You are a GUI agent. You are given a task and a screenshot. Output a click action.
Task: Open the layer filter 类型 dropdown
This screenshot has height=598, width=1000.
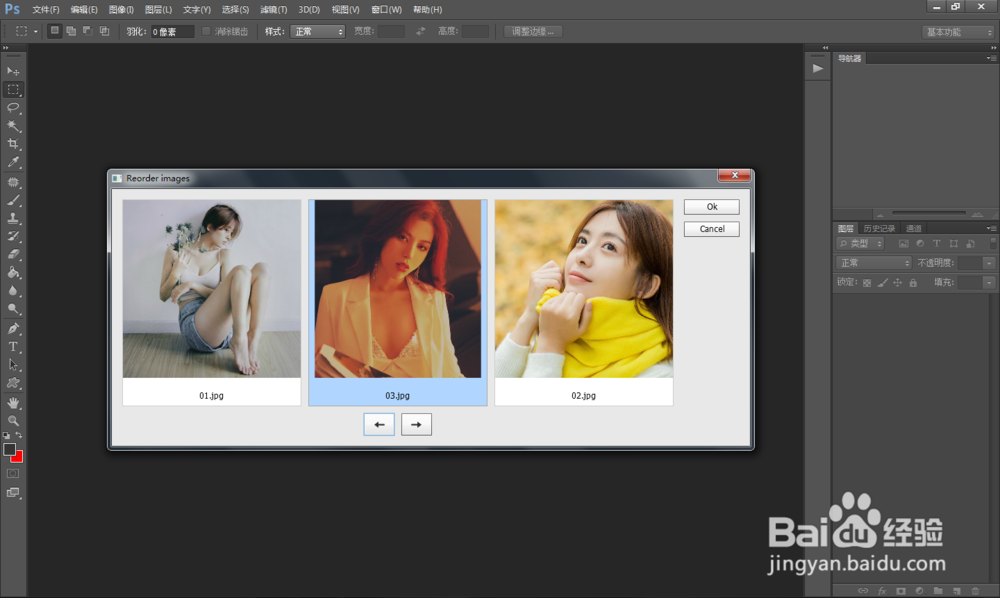pyautogui.click(x=860, y=244)
